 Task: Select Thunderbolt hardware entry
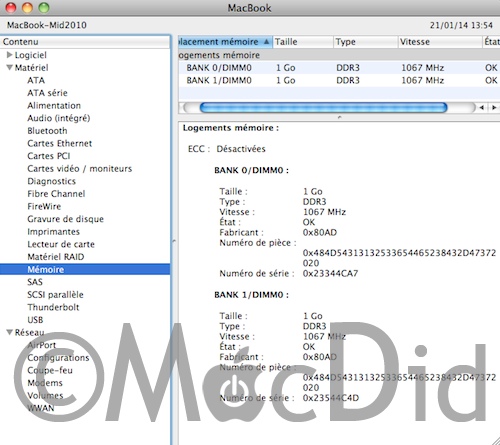point(53,307)
